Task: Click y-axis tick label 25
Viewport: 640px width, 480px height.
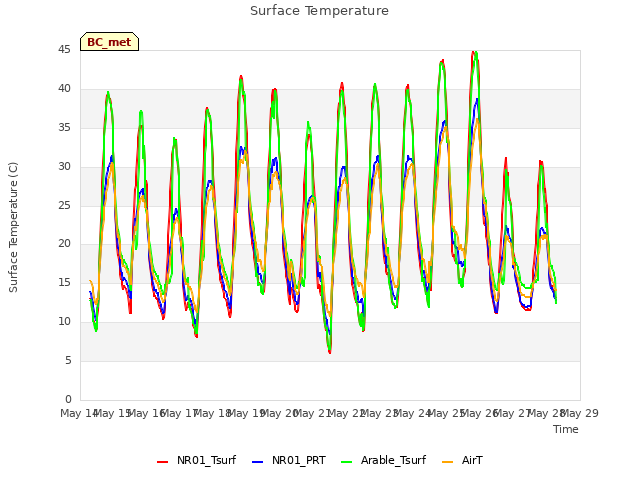Action: pos(64,205)
